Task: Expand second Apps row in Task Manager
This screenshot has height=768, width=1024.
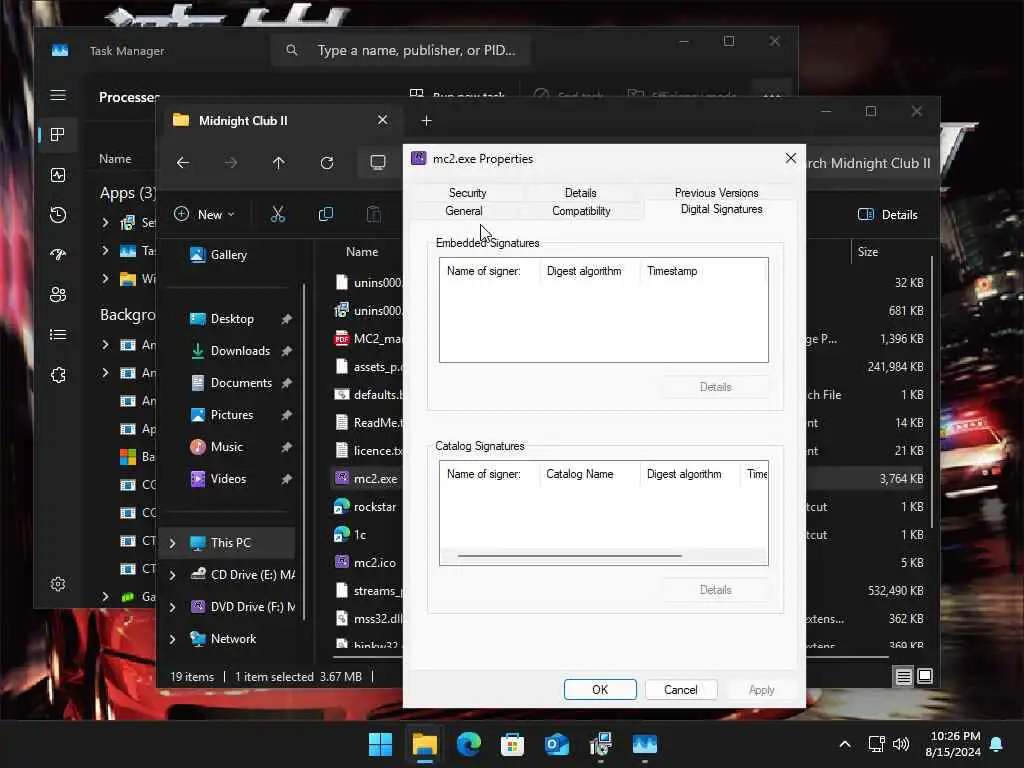Action: click(x=105, y=250)
